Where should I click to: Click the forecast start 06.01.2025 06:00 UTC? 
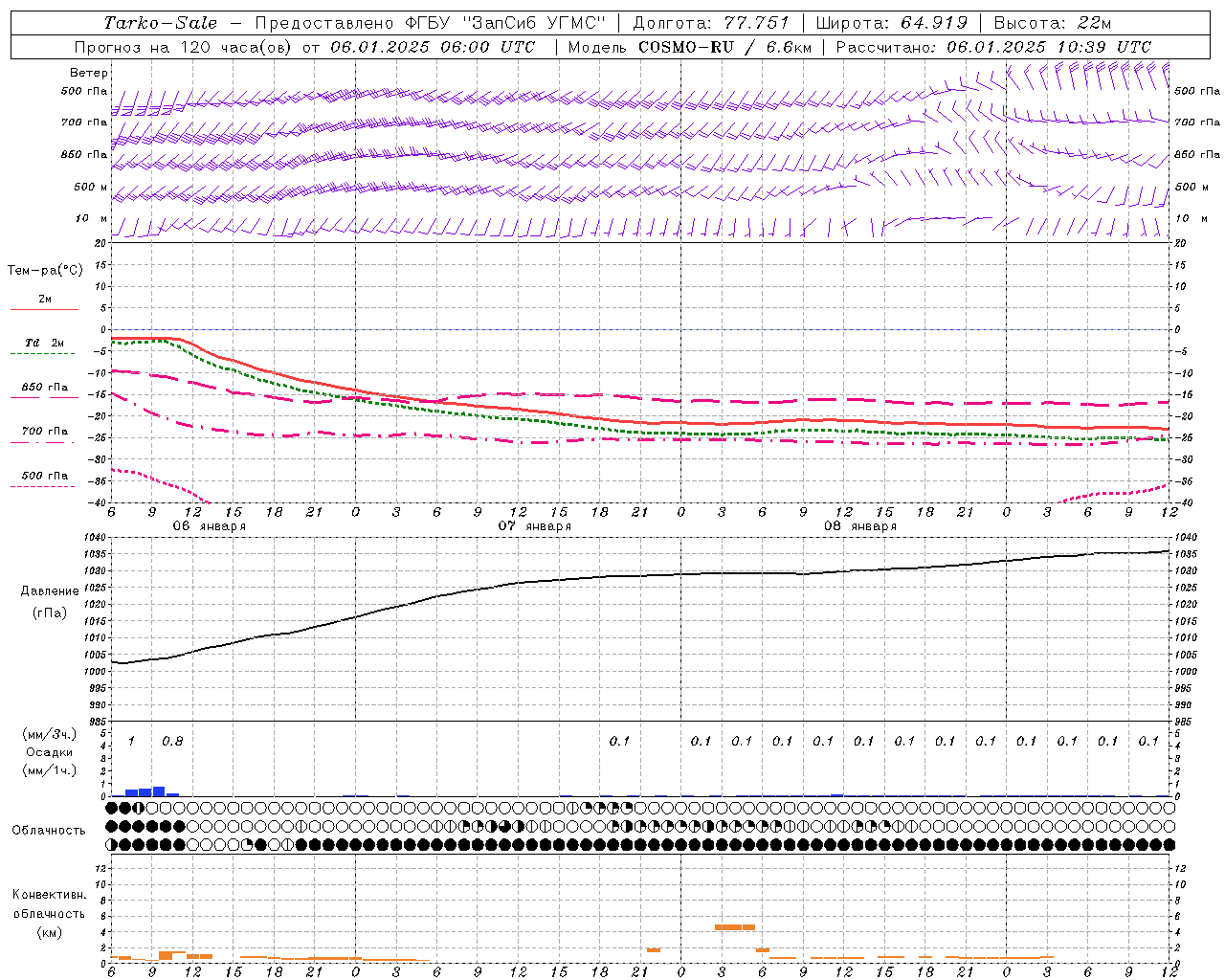coord(433,47)
